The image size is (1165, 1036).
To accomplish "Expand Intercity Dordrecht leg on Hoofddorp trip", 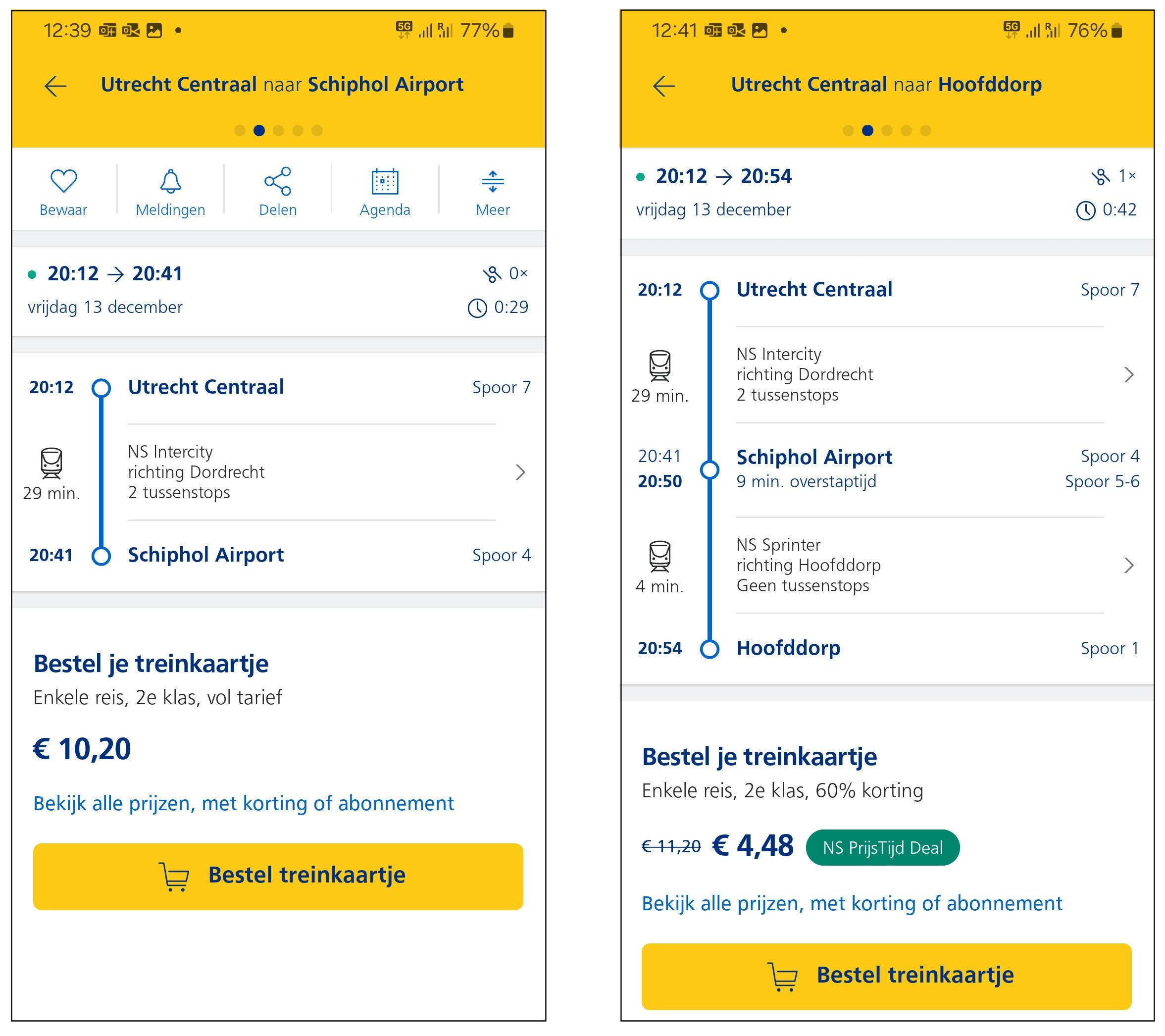I will pos(1128,374).
